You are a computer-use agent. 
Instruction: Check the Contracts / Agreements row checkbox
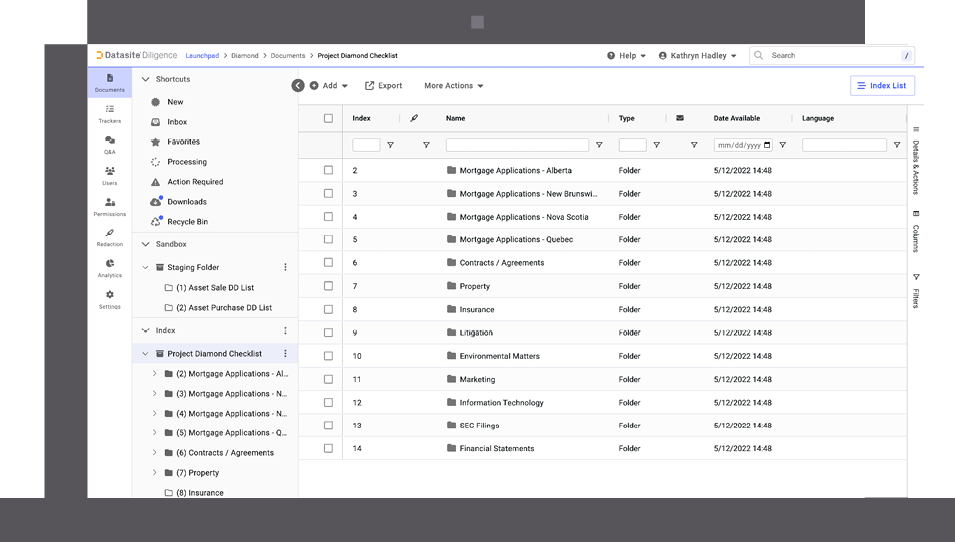coord(328,263)
